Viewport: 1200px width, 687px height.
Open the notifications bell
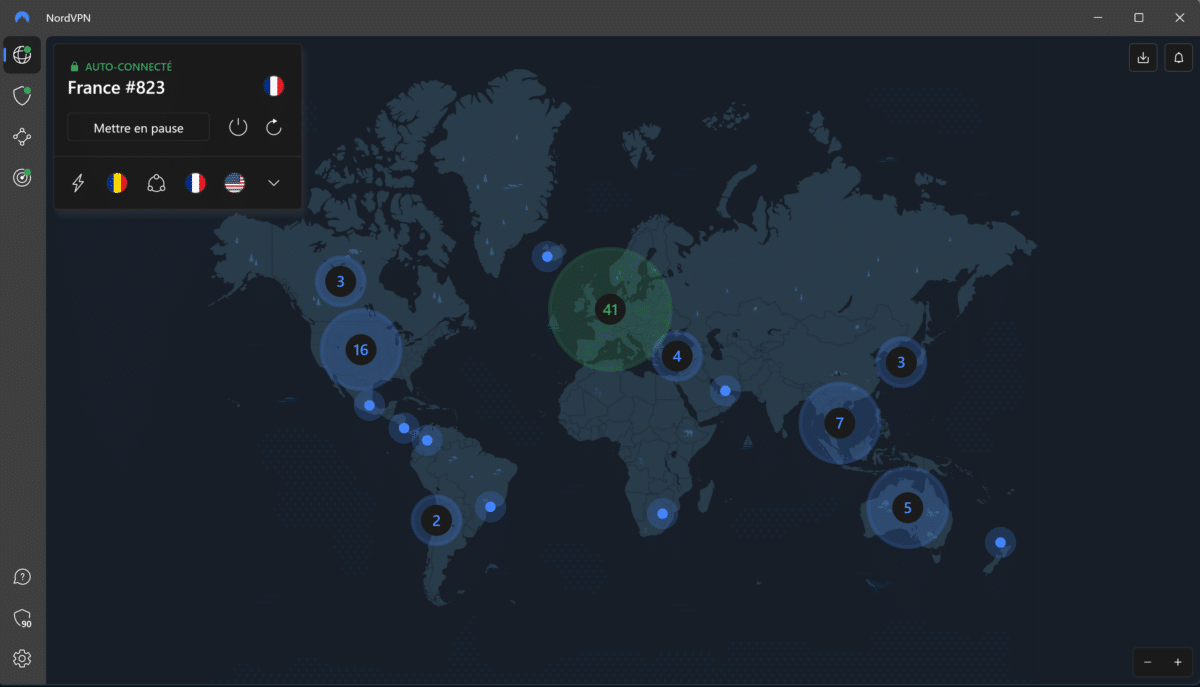[x=1178, y=58]
